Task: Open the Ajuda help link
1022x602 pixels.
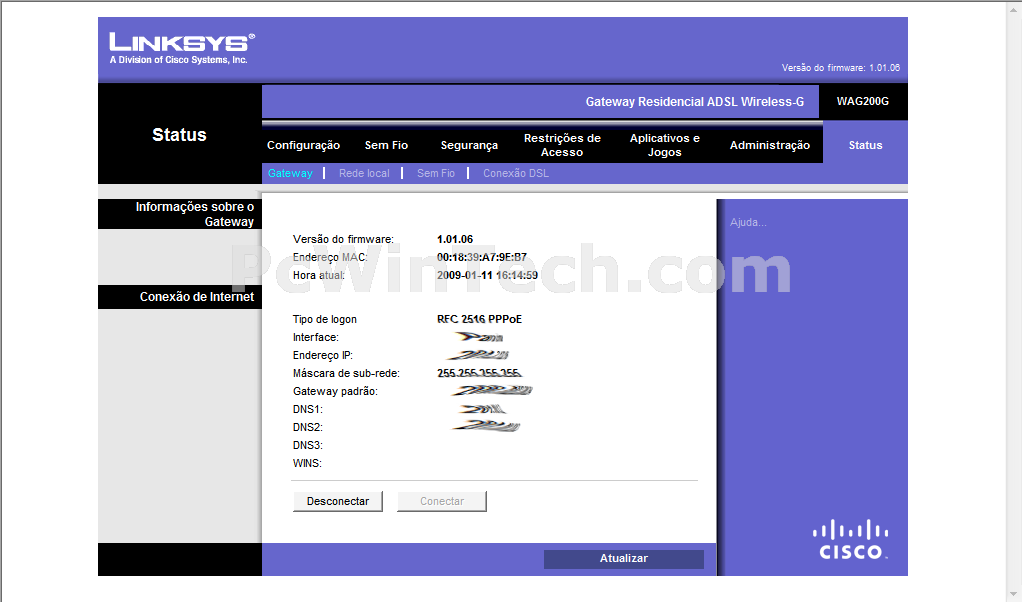Action: click(748, 222)
